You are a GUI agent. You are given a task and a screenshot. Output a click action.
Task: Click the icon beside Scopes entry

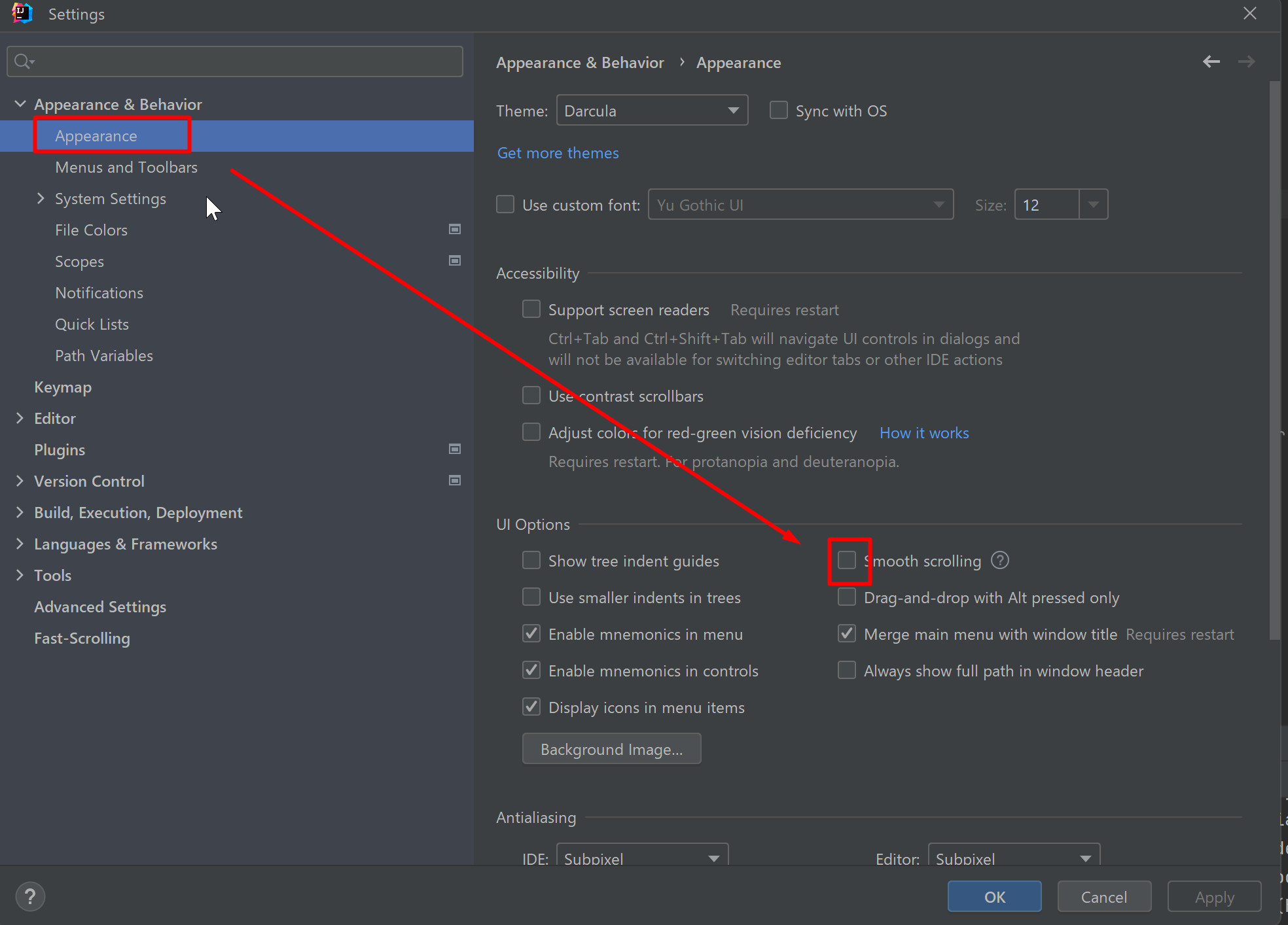tap(454, 260)
